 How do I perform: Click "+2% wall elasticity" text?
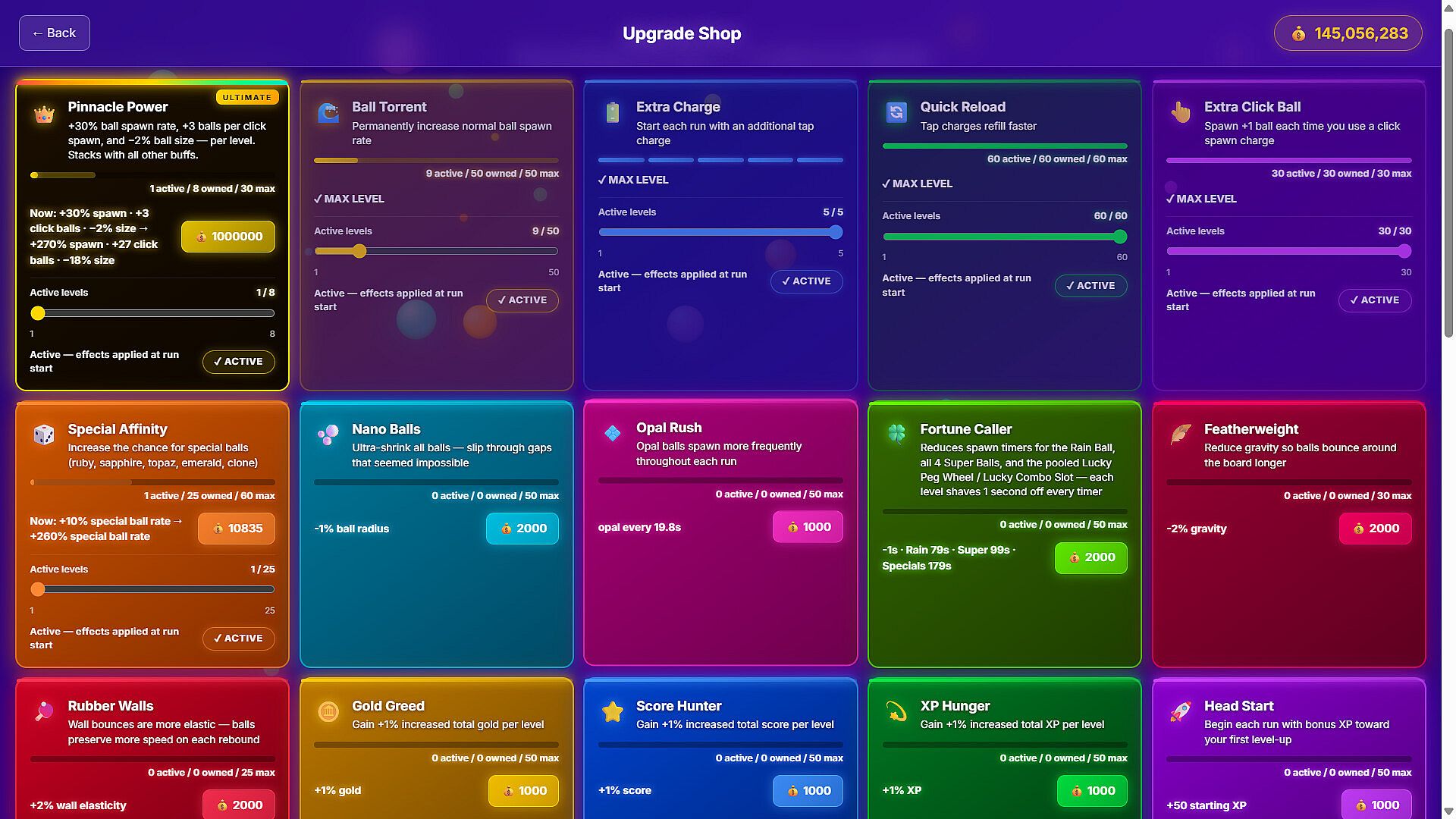(78, 805)
